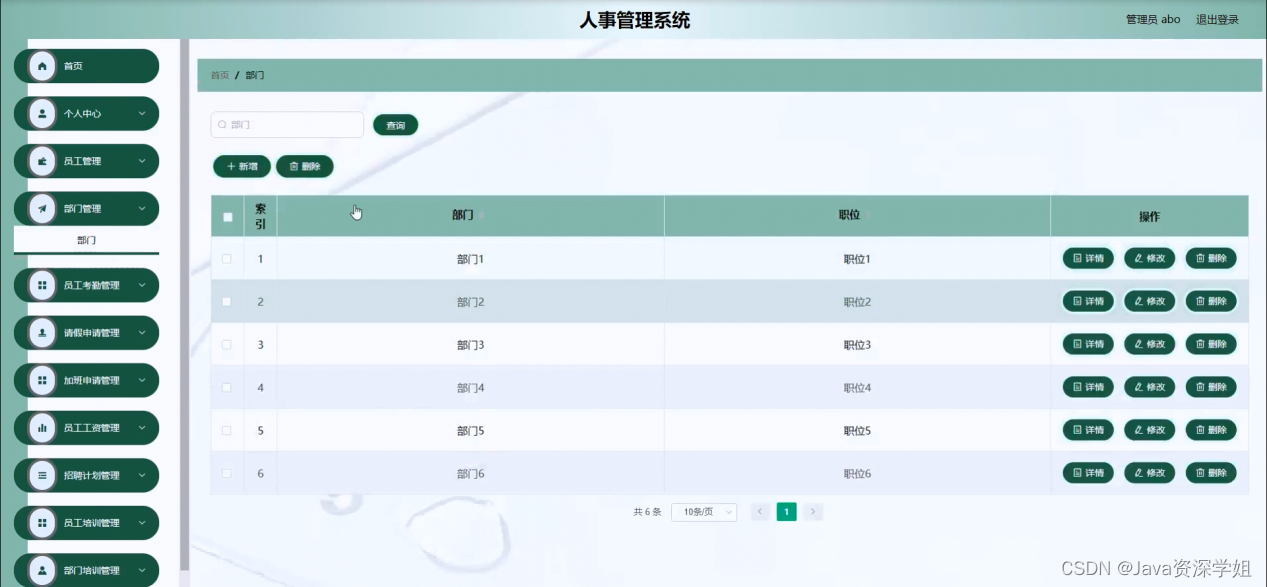The height and width of the screenshot is (587, 1267).
Task: Click the sort icon in 职位 column header
Action: [x=867, y=216]
